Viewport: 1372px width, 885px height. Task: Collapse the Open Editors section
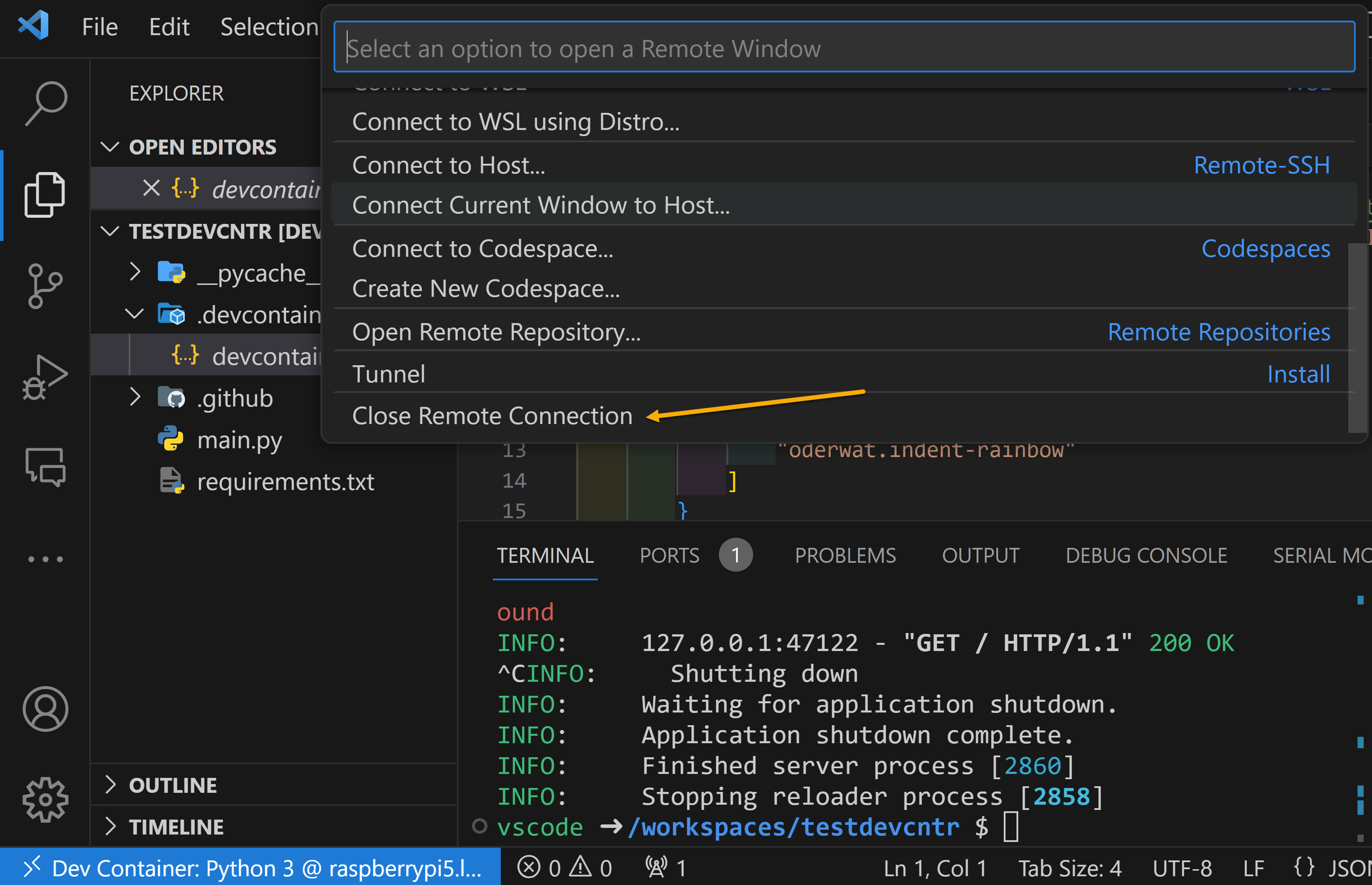(x=109, y=147)
